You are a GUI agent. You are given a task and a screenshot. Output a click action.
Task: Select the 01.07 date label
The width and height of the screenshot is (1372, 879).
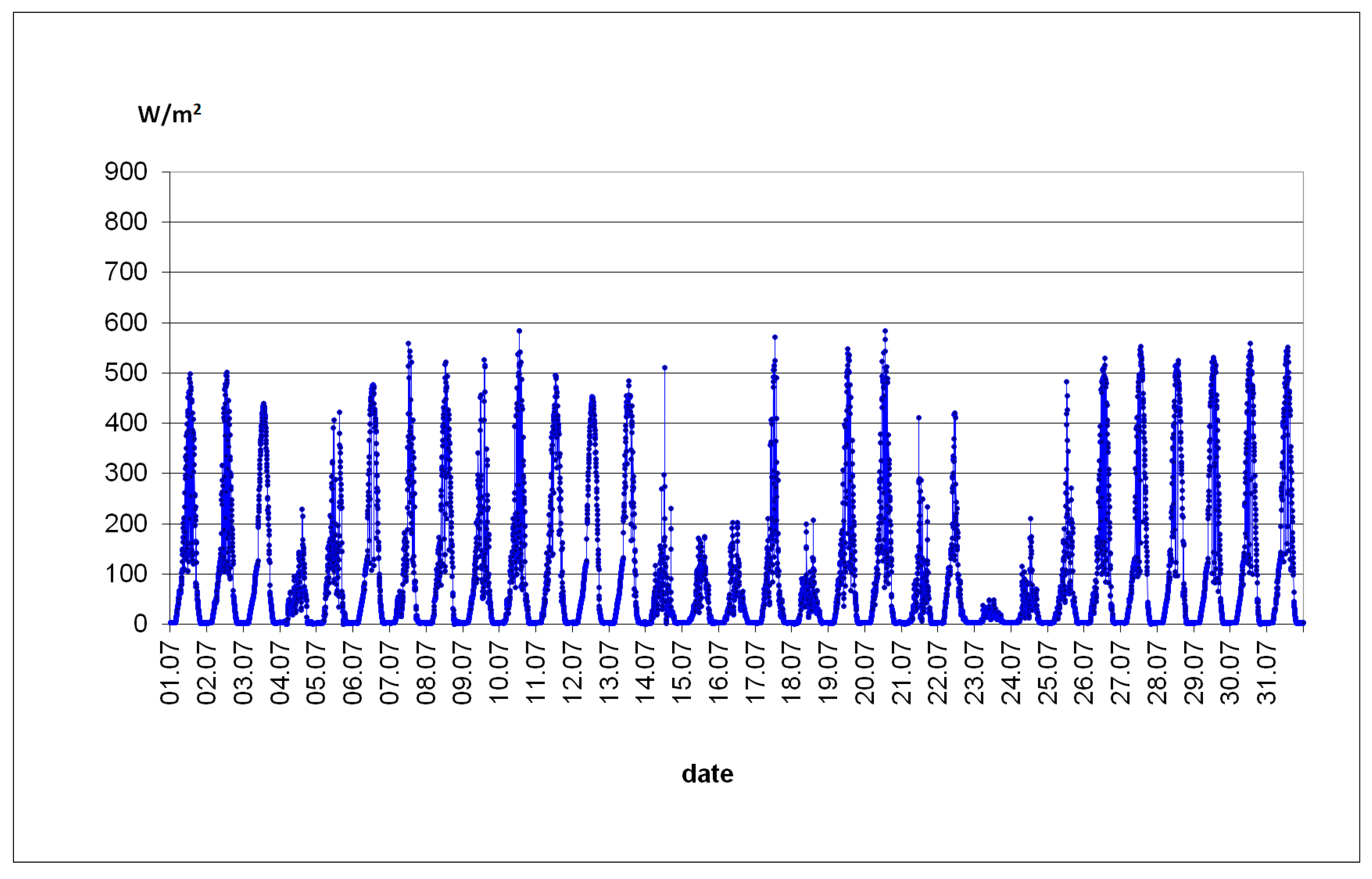pyautogui.click(x=170, y=672)
